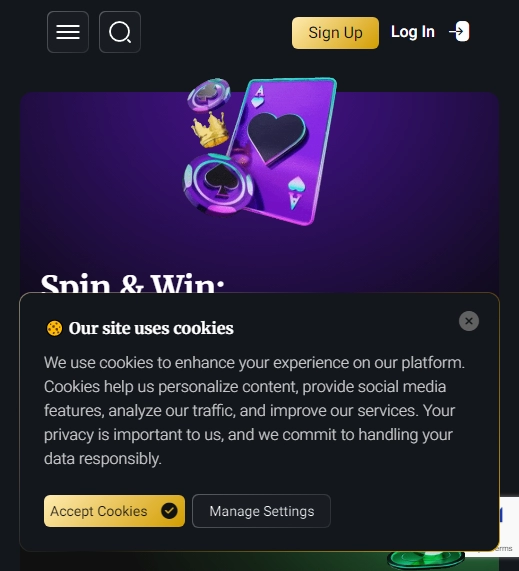Screen dimensions: 519x571
Task: Dismiss the cookie banner with X
Action: tap(469, 321)
